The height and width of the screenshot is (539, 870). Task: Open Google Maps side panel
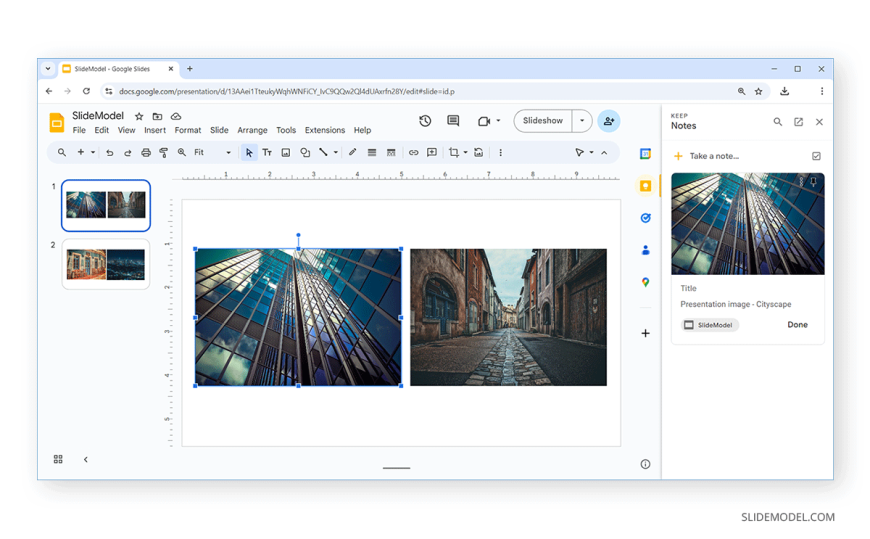coord(645,283)
